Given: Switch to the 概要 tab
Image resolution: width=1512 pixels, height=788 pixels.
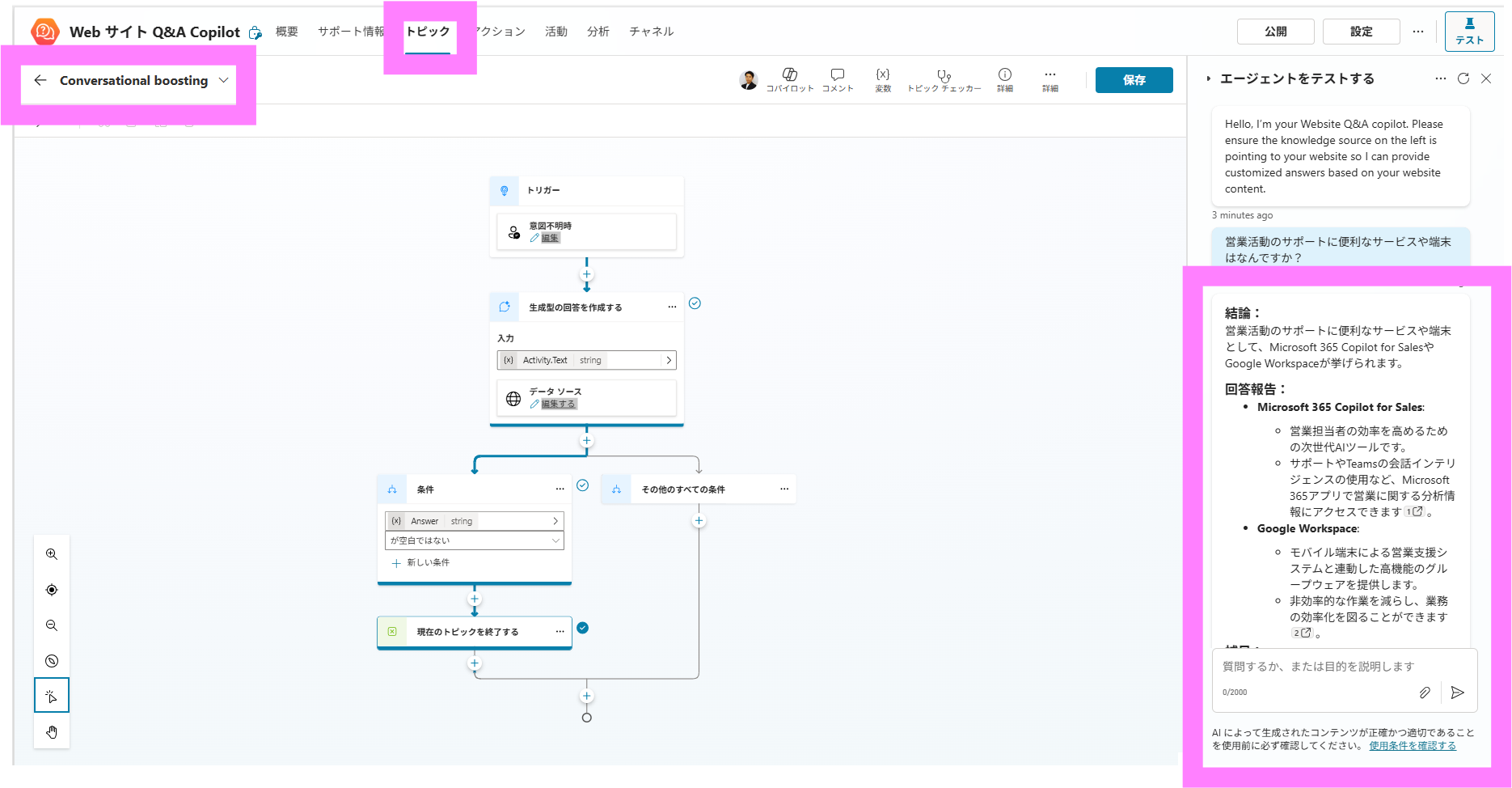Looking at the screenshot, I should coord(287,32).
